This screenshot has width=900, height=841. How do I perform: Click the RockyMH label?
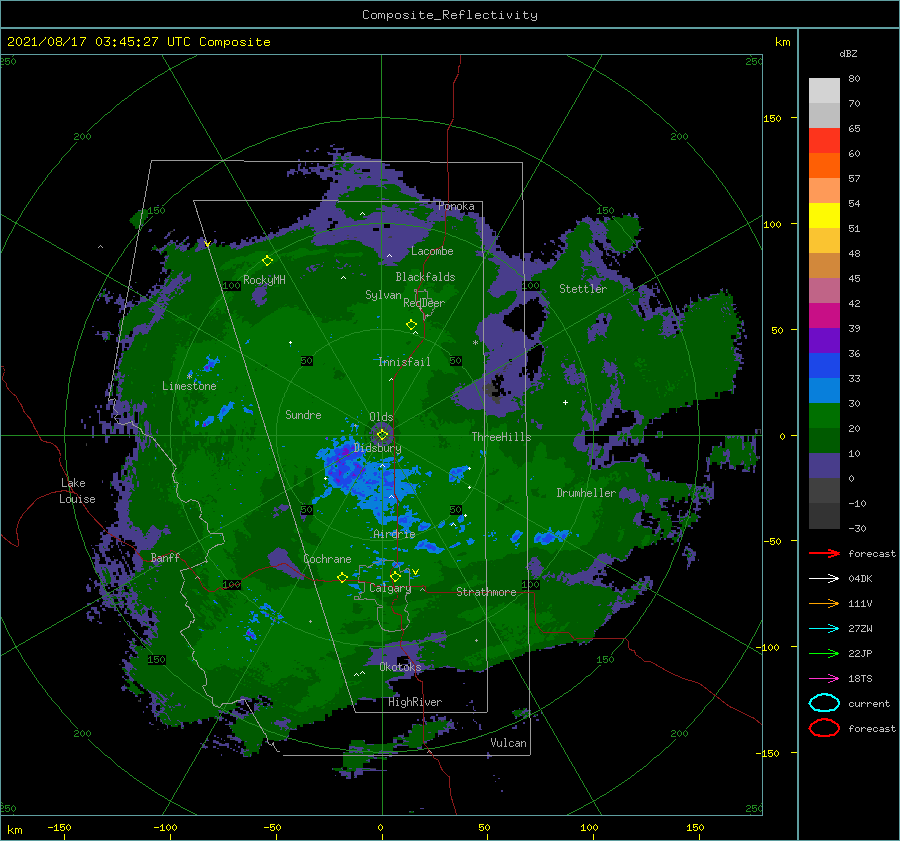coord(264,280)
